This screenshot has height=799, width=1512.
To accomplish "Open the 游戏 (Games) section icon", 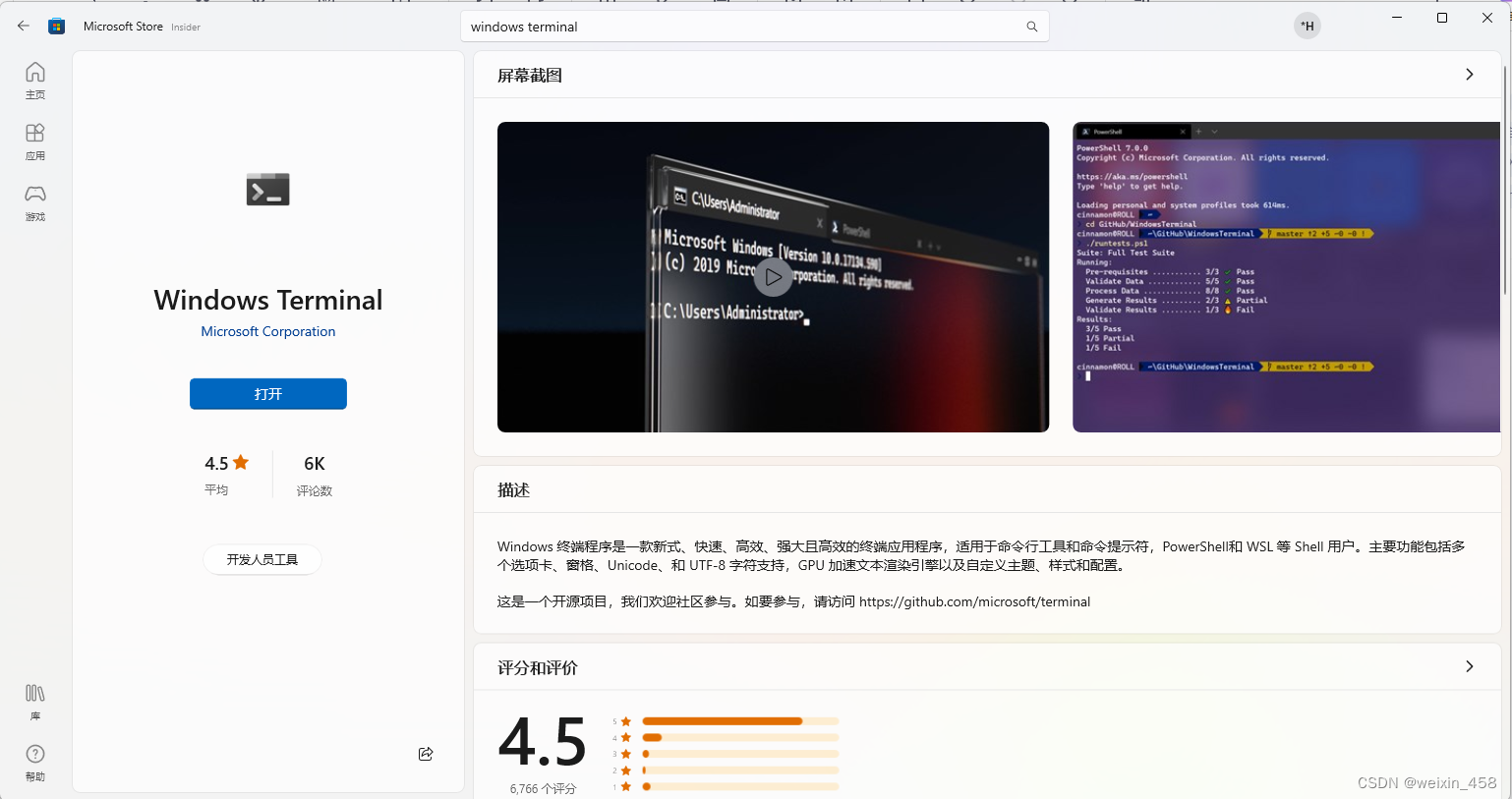I will [34, 201].
